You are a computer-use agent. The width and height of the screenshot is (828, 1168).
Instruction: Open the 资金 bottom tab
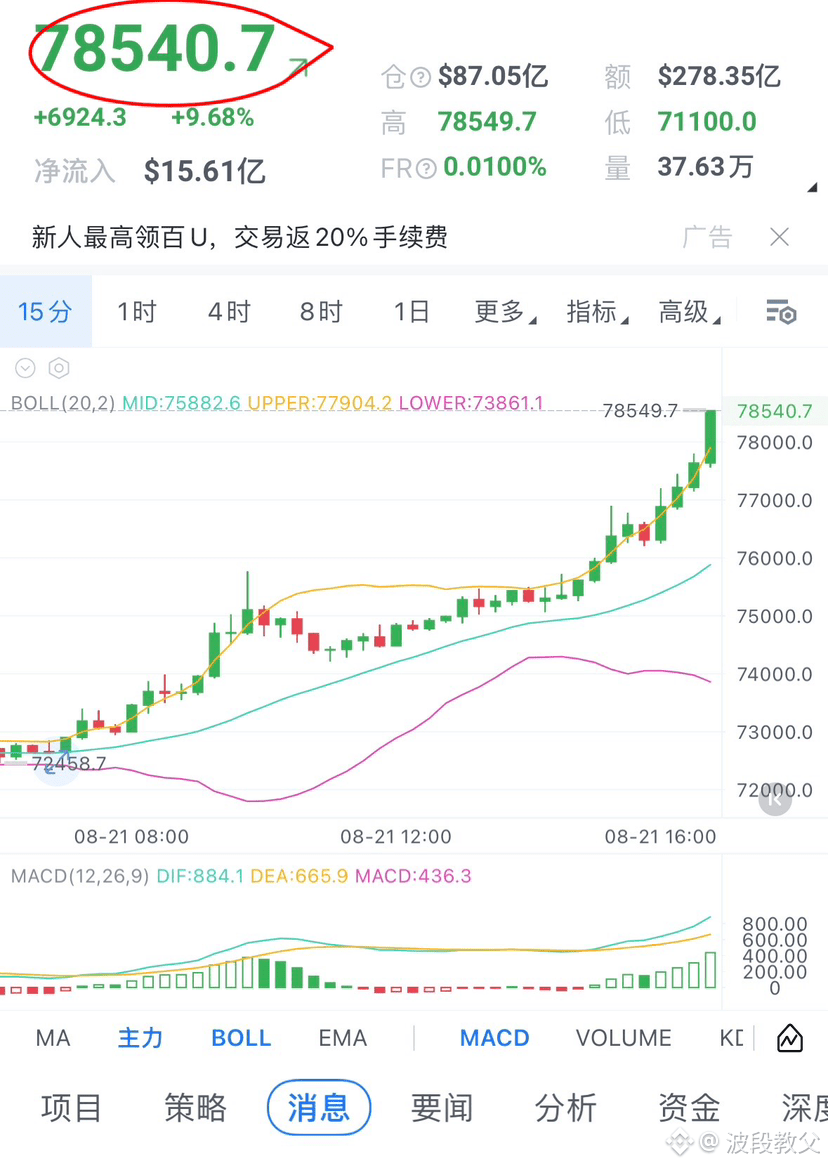pos(690,1108)
